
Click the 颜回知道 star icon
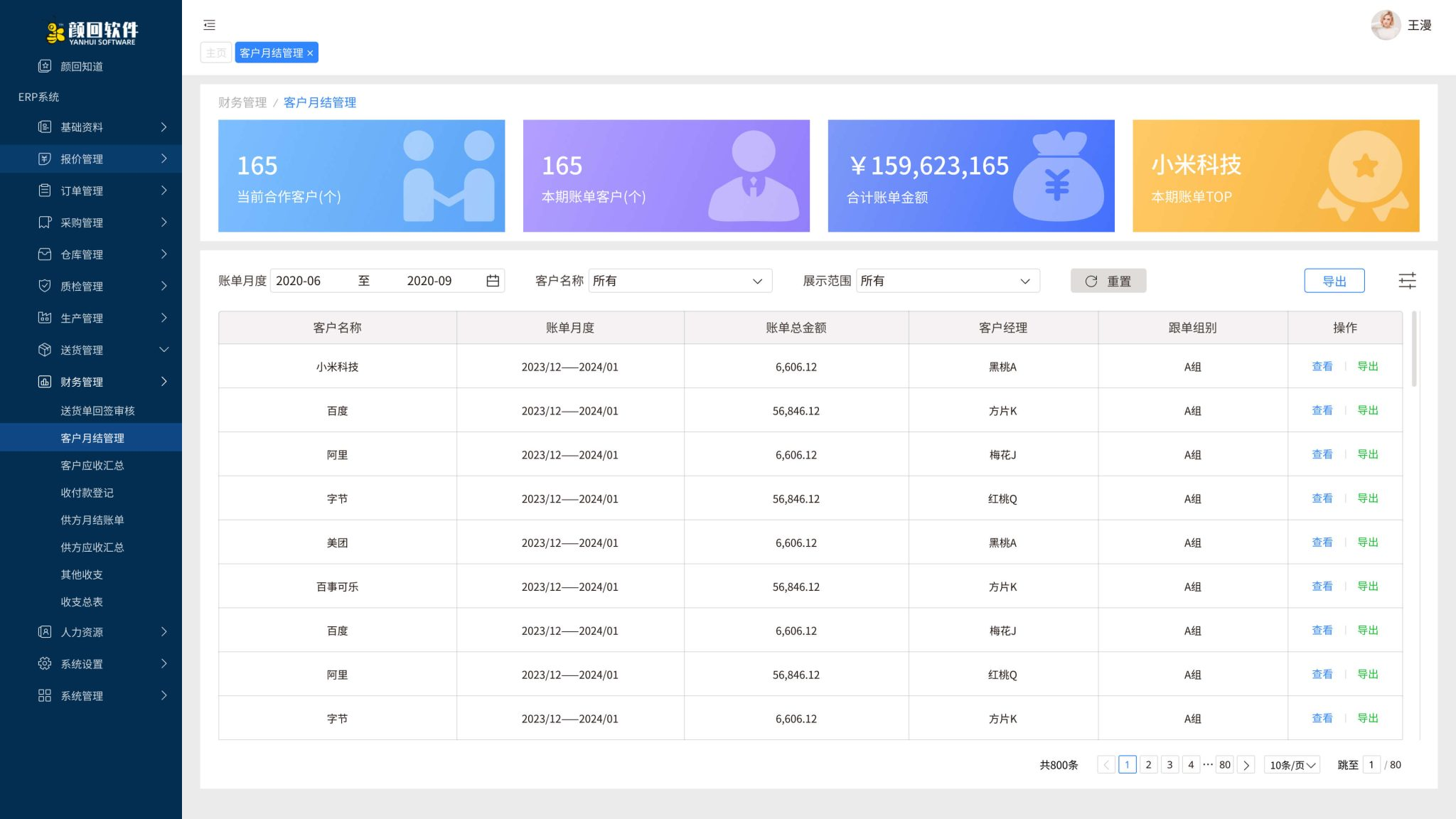click(x=44, y=66)
